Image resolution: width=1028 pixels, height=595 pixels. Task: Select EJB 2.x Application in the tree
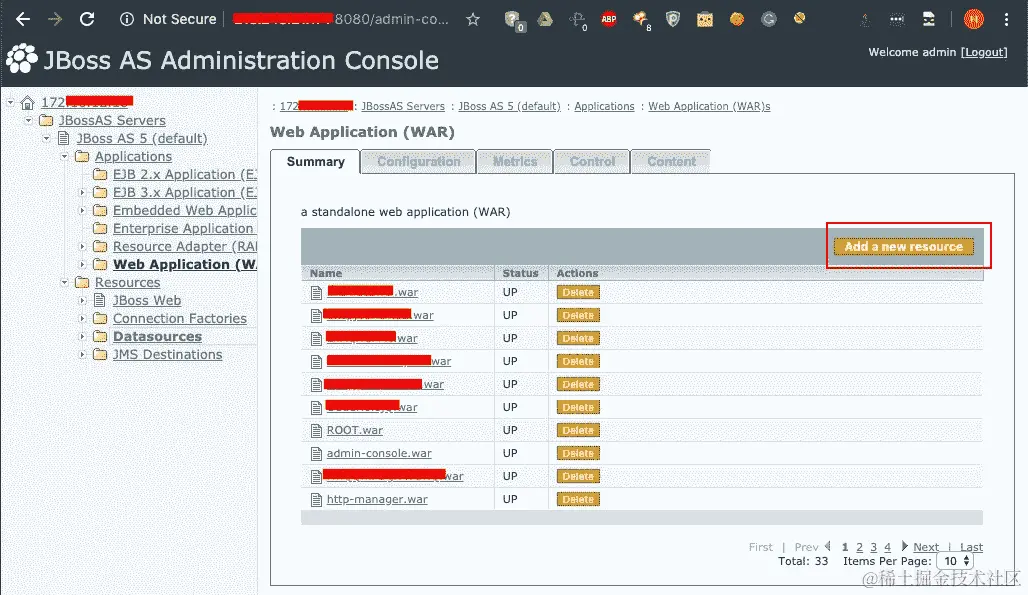184,175
